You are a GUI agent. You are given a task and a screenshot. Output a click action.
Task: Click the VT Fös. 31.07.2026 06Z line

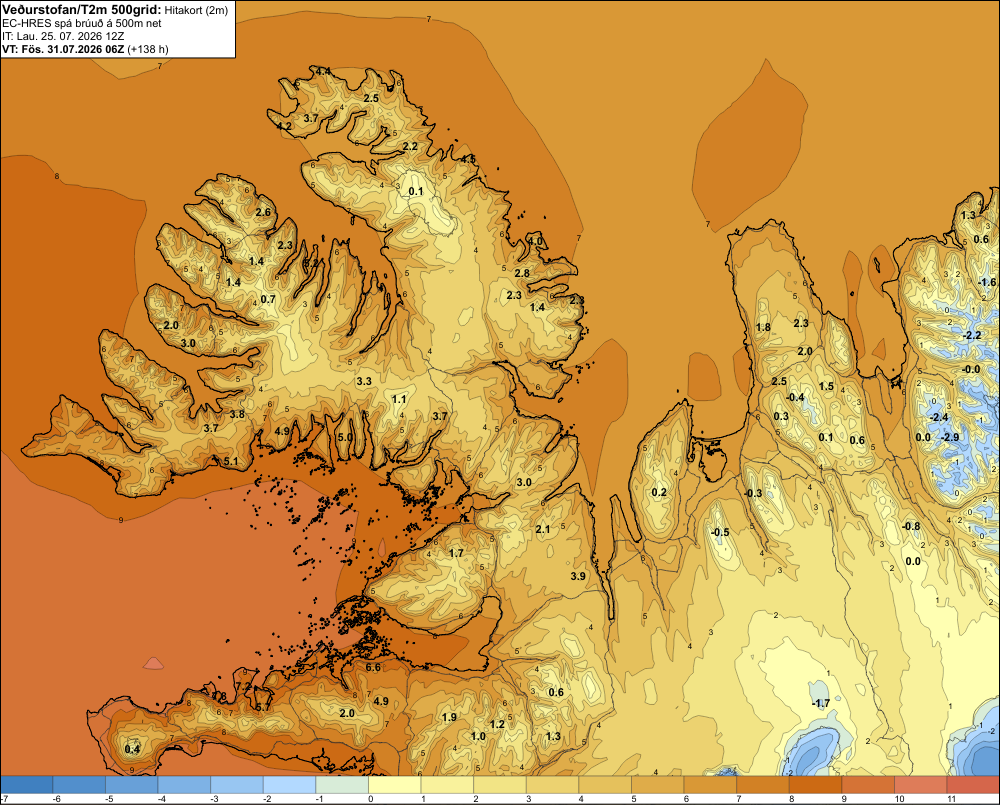[85, 48]
